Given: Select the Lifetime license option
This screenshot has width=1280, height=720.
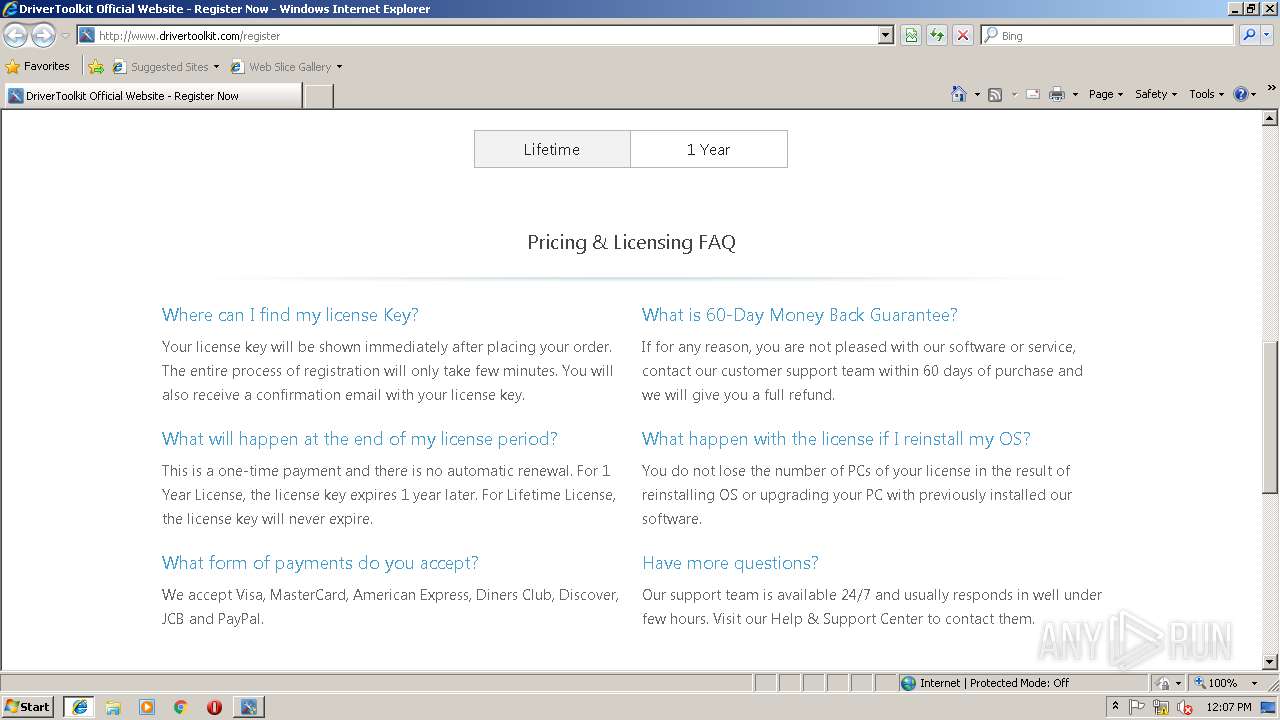Looking at the screenshot, I should [552, 149].
